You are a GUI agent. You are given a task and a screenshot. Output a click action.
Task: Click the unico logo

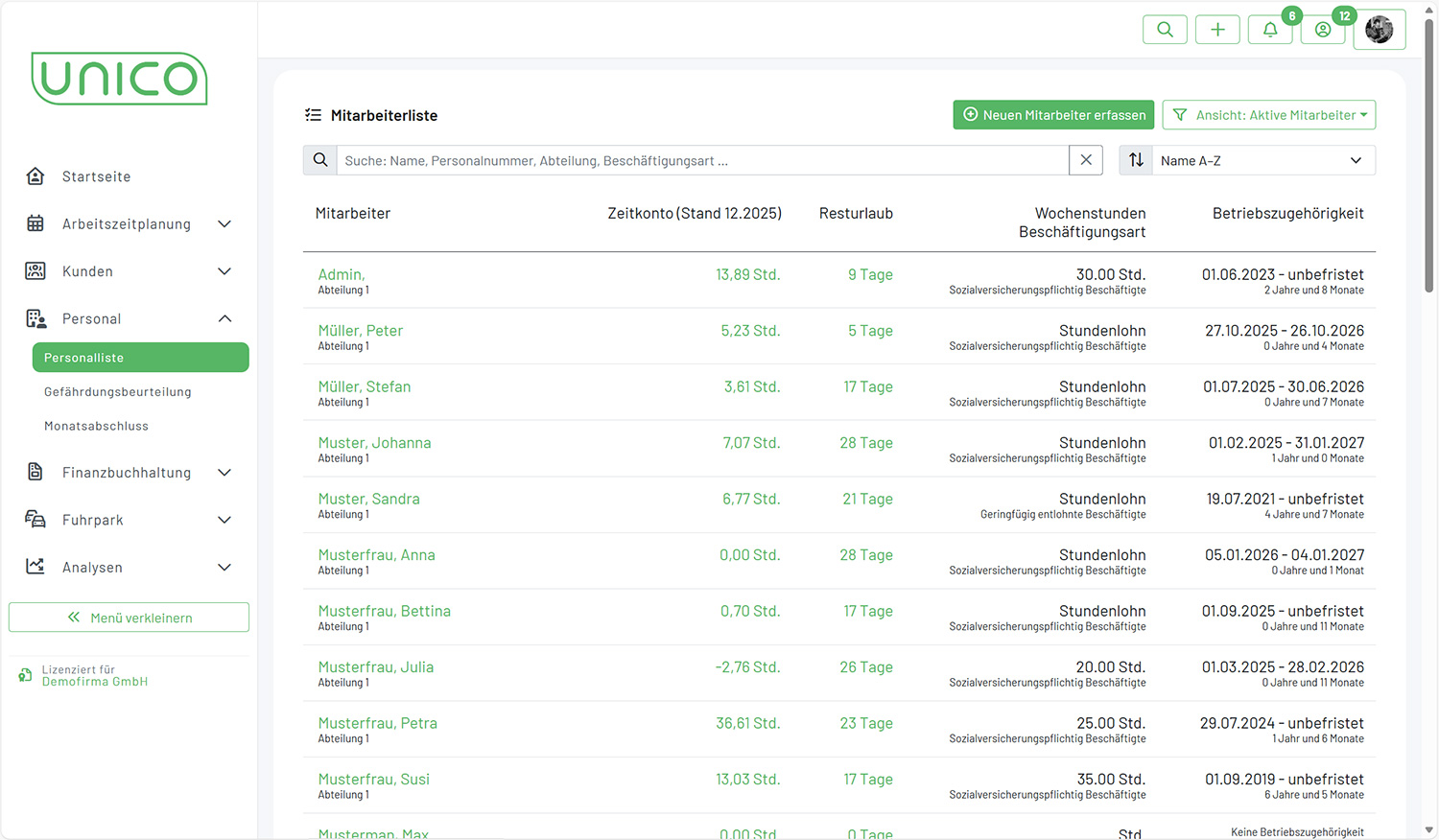click(x=120, y=79)
